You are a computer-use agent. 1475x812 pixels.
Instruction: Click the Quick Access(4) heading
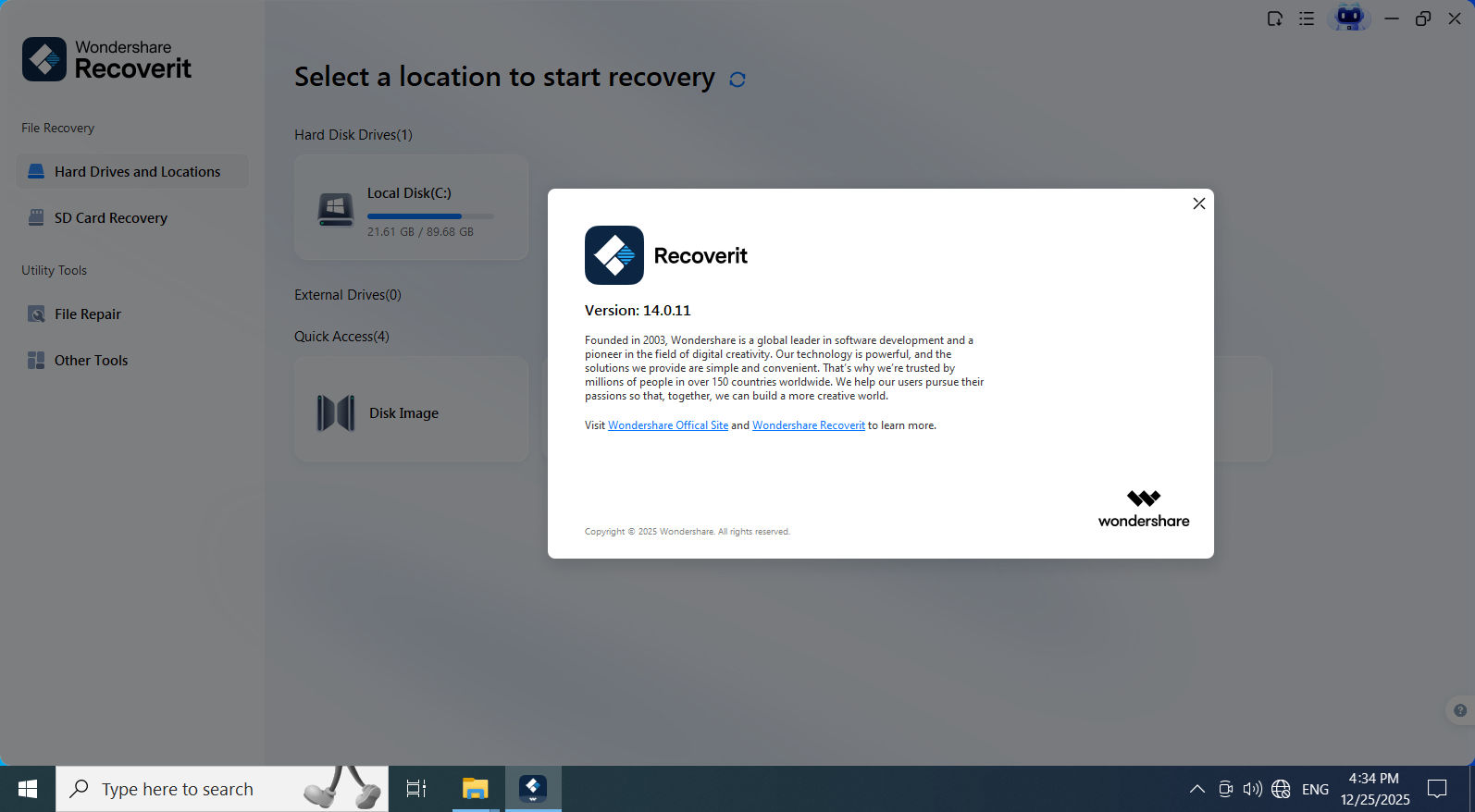click(341, 337)
